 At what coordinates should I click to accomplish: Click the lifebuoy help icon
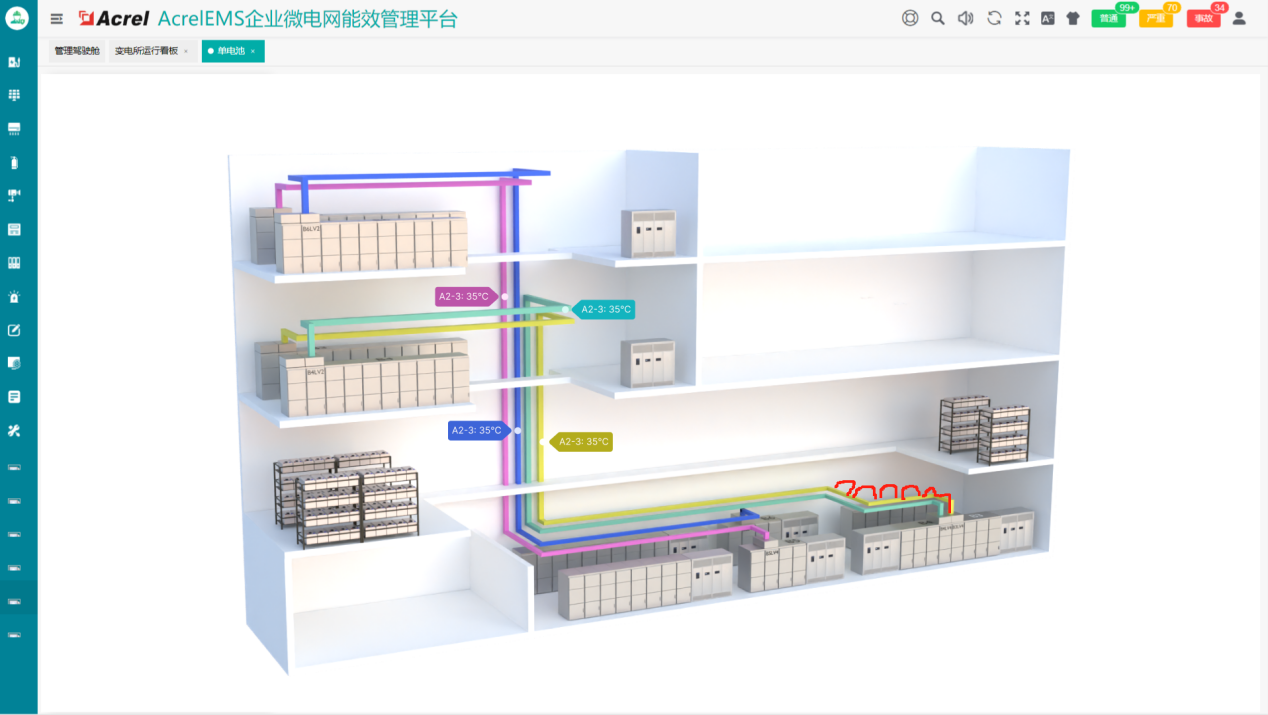click(x=910, y=18)
